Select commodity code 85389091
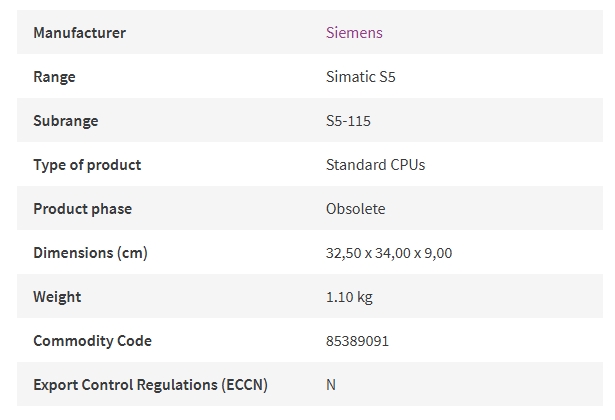Image resolution: width=615 pixels, height=420 pixels. click(x=357, y=341)
